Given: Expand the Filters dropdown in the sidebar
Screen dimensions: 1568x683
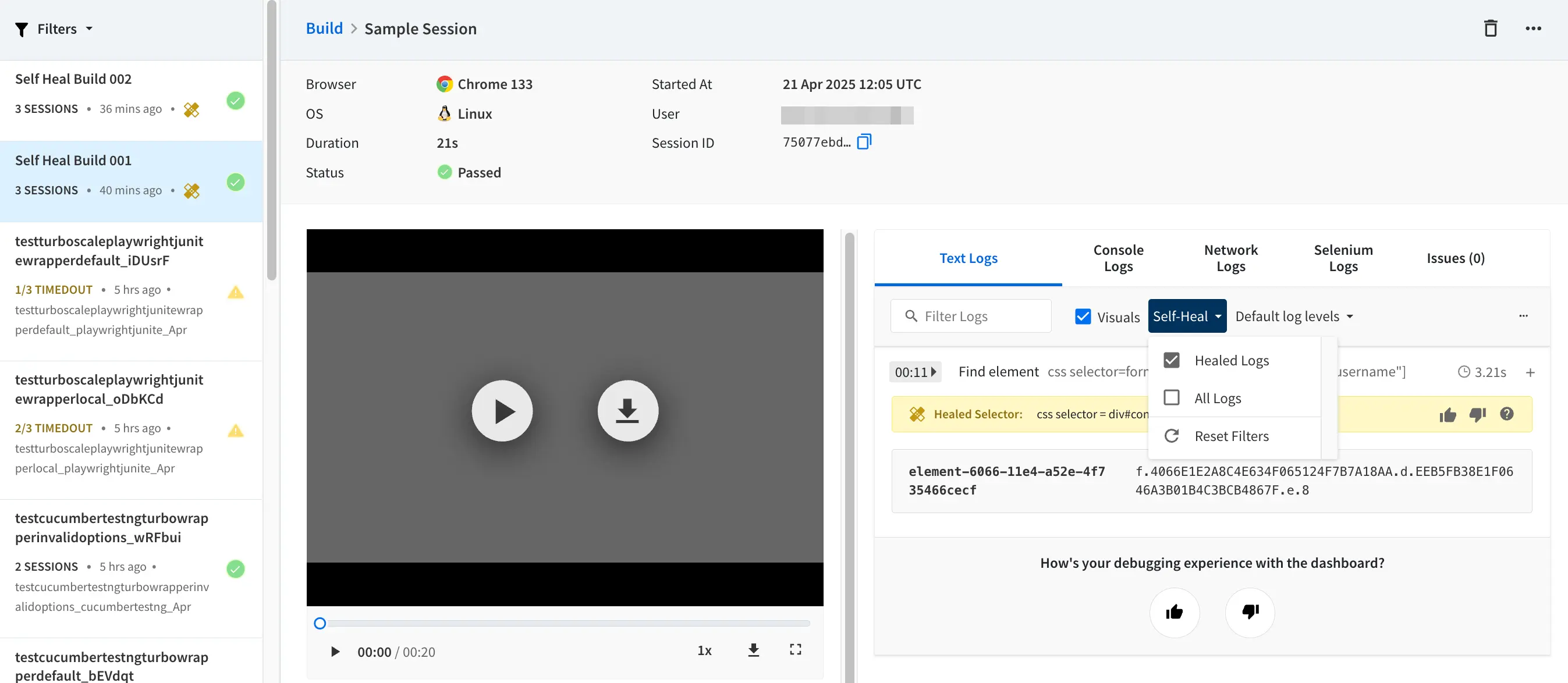Looking at the screenshot, I should (55, 29).
